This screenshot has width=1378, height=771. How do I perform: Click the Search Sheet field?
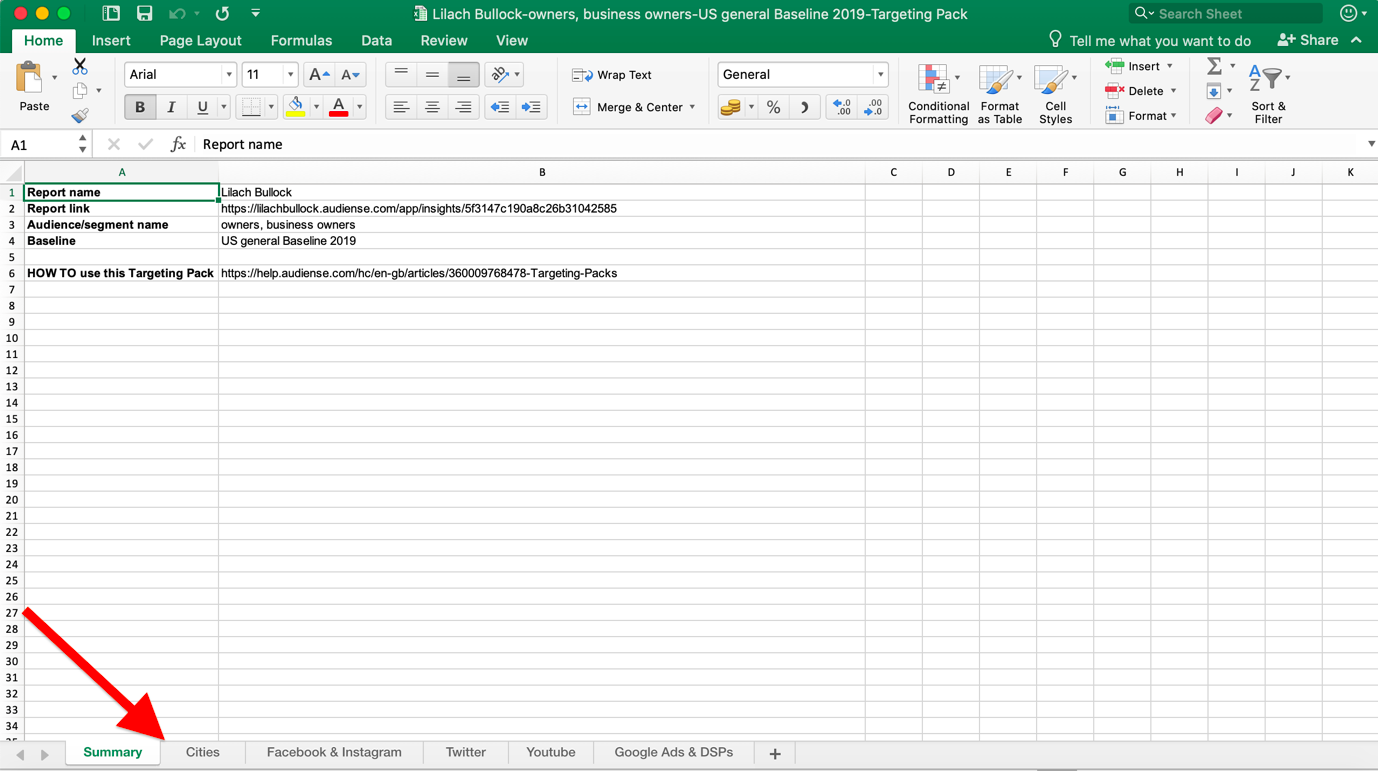pyautogui.click(x=1227, y=13)
